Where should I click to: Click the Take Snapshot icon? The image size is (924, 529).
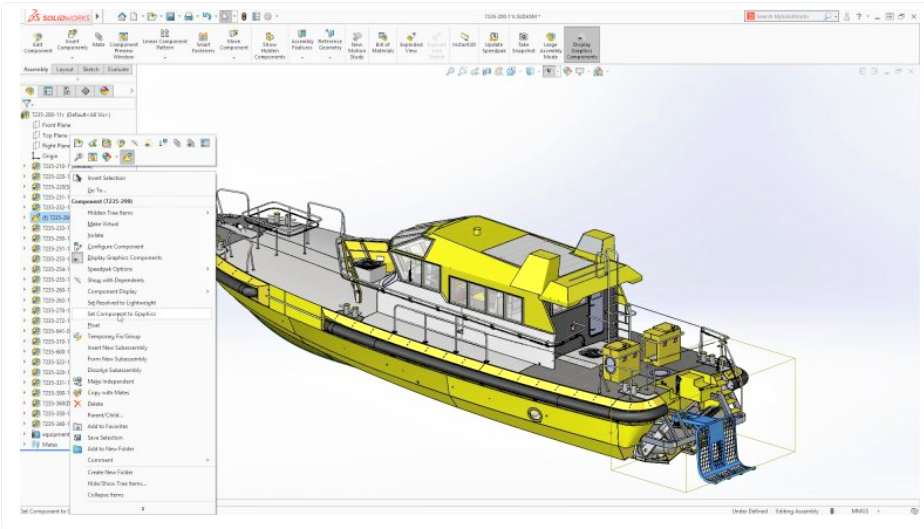522,41
